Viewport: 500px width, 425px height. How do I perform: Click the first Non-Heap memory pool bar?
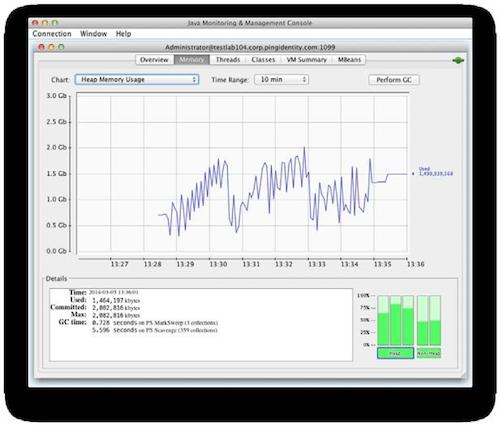(423, 320)
